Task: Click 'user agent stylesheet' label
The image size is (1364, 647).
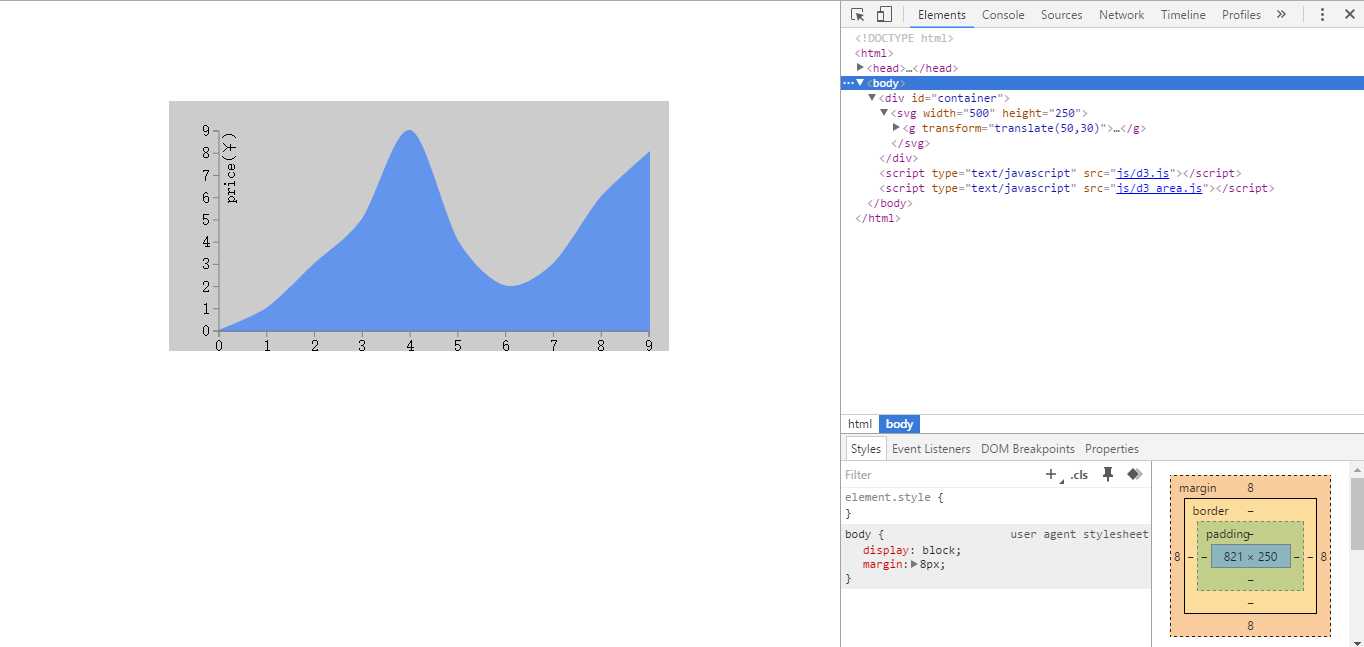Action: pos(1079,534)
